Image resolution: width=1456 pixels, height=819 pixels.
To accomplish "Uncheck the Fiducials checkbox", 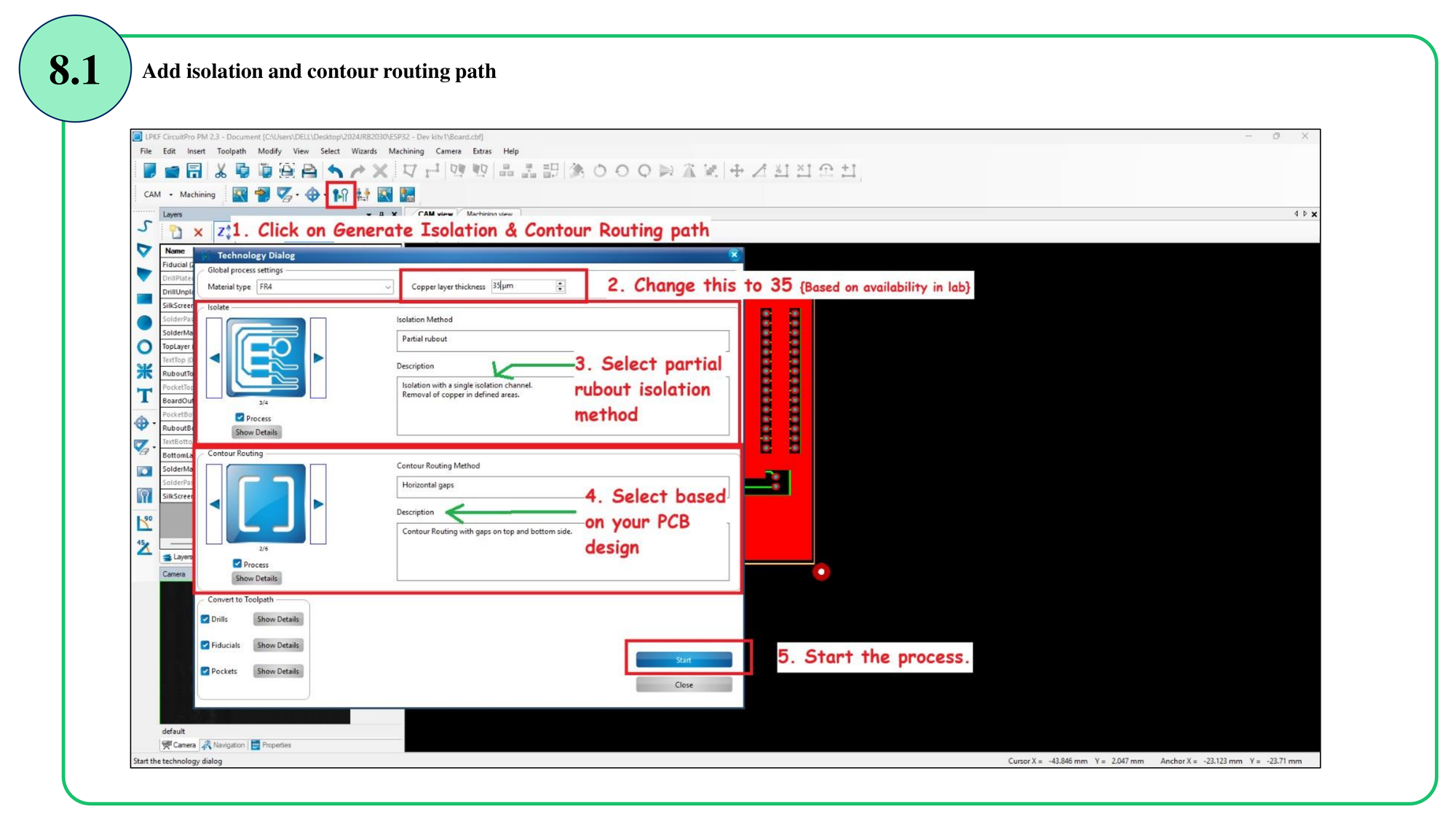I will (x=205, y=646).
